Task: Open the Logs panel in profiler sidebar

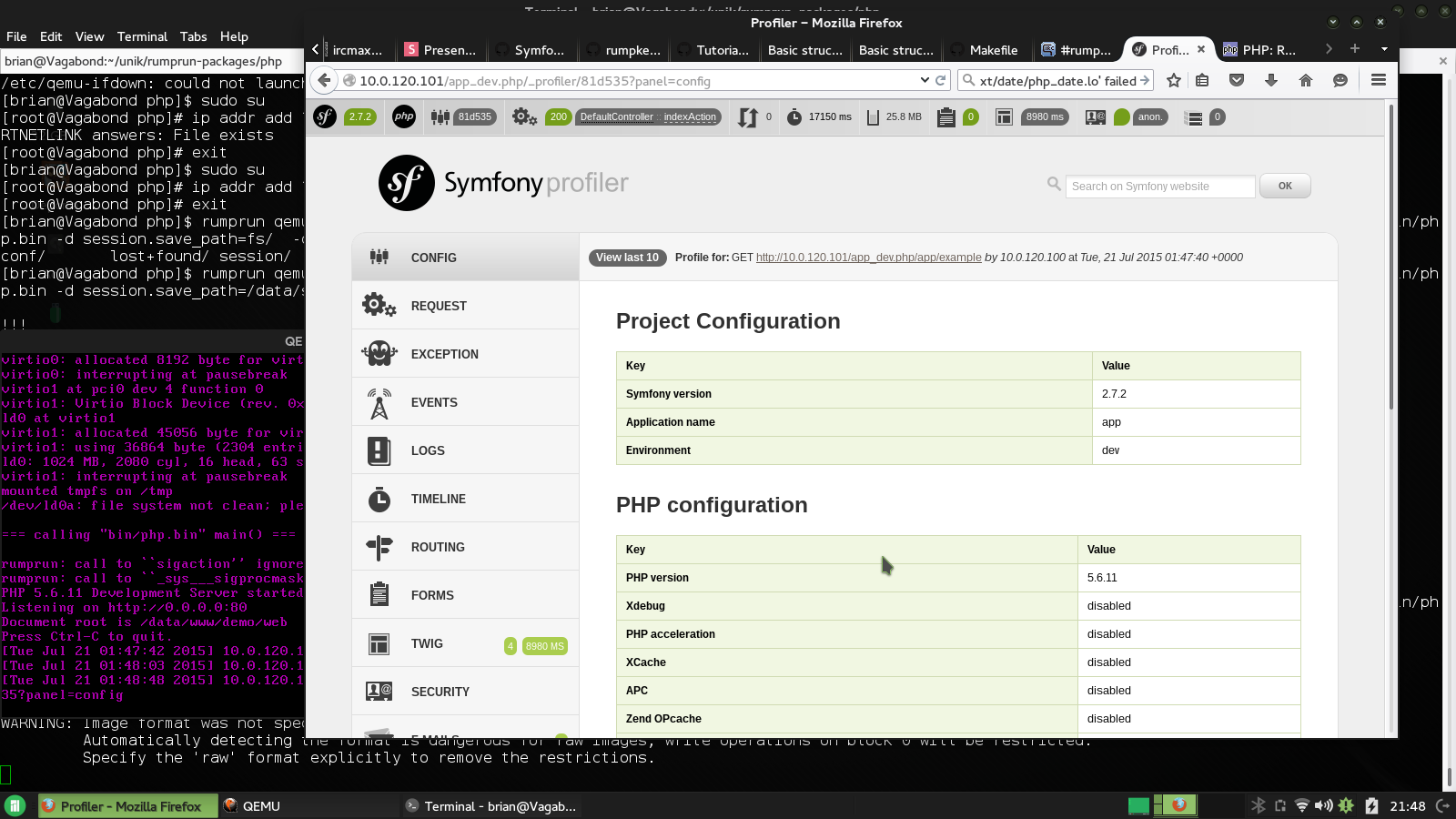Action: pos(465,450)
